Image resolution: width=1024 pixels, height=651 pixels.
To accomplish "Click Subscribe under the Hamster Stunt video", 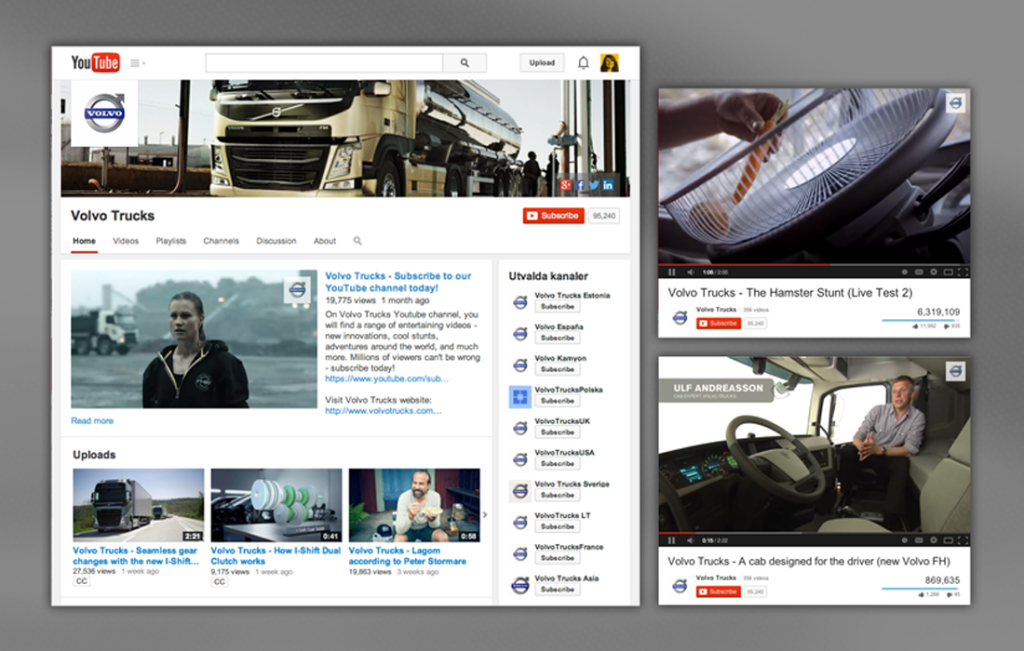I will (x=718, y=323).
